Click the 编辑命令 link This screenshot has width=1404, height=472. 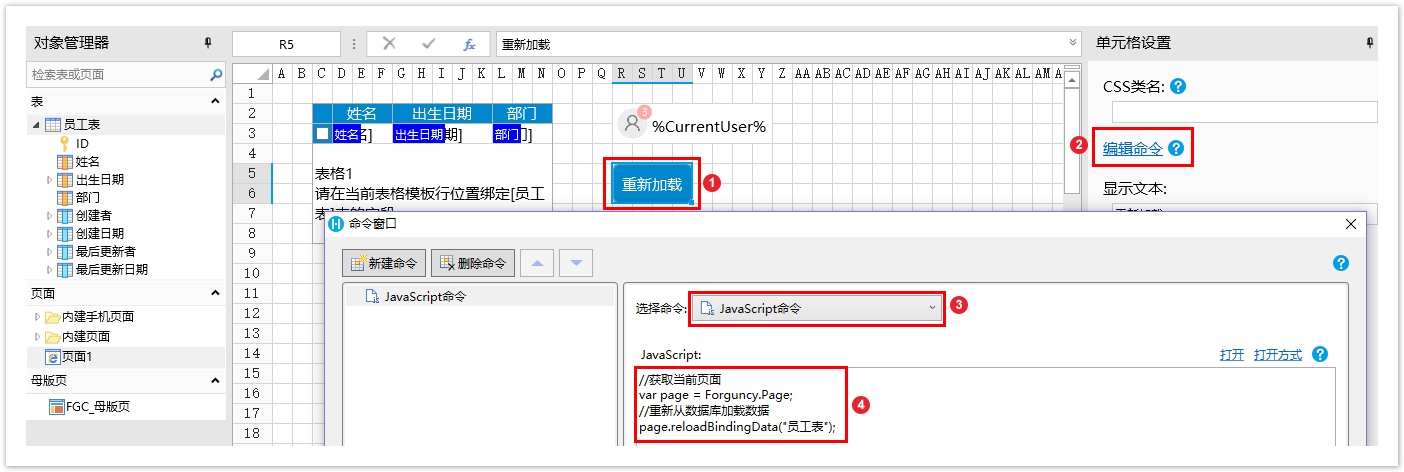[x=1132, y=148]
